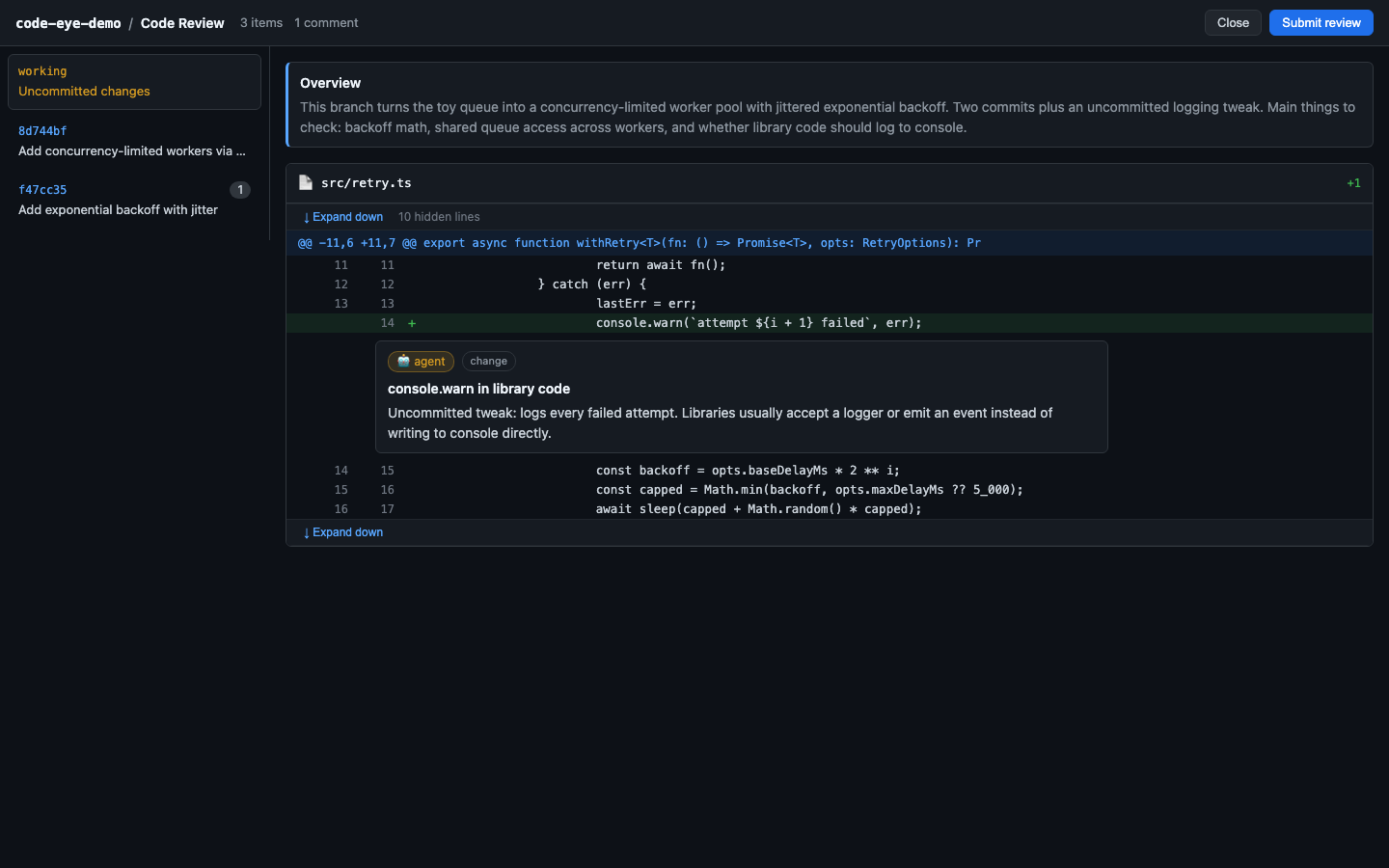Click the agent badge on the comment

click(421, 362)
